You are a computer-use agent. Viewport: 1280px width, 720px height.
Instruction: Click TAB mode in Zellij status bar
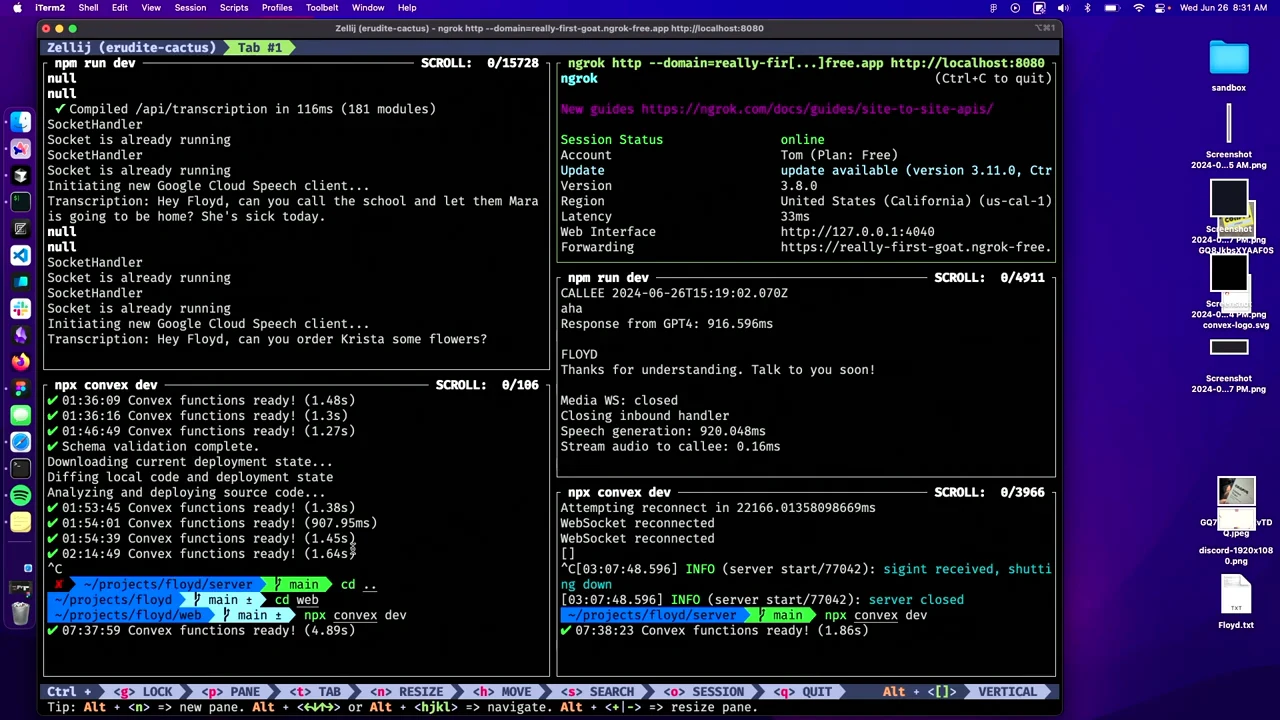click(x=315, y=692)
